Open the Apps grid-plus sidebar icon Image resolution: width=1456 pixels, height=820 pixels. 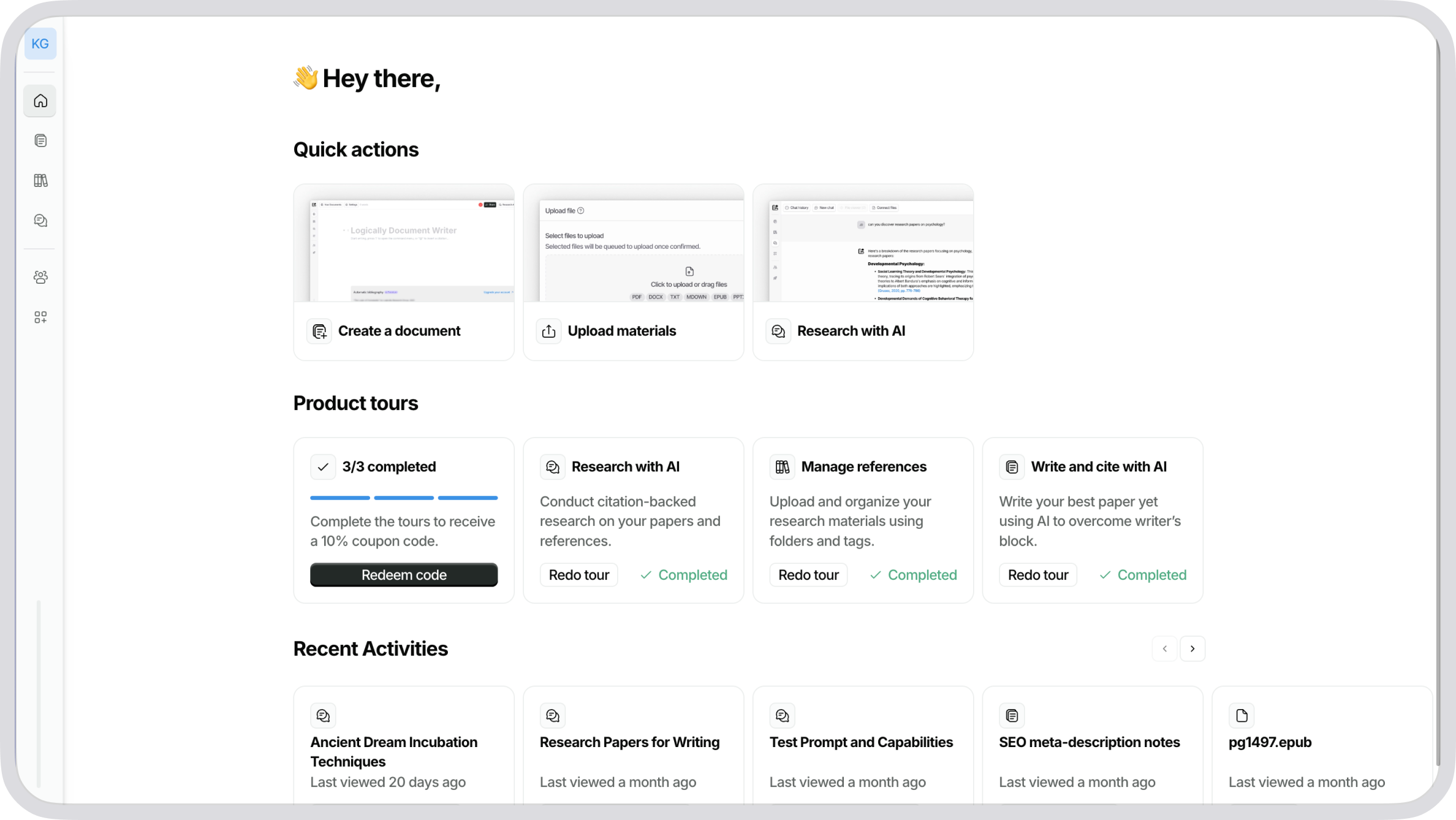click(40, 317)
